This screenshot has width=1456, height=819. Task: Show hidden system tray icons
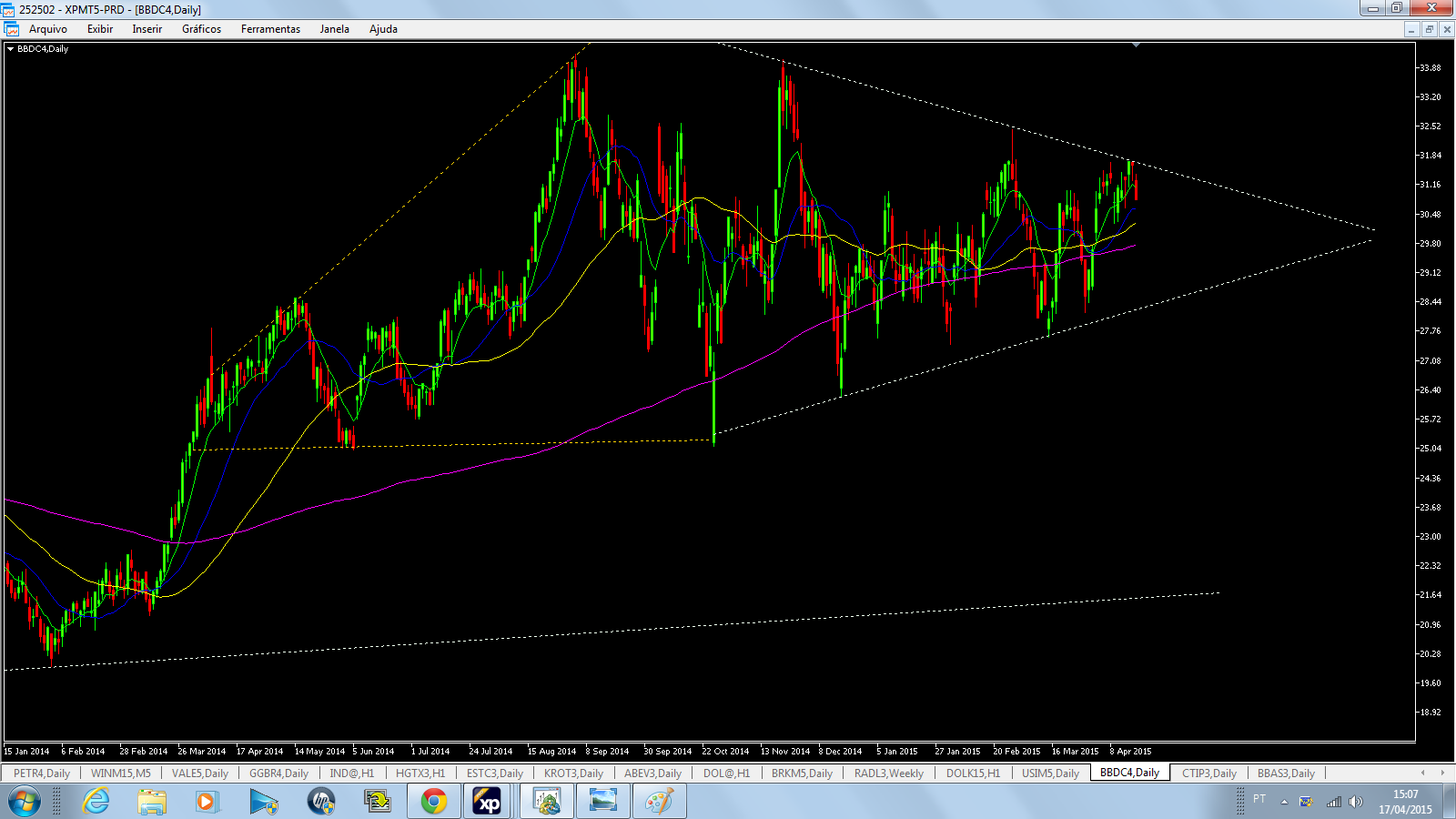point(1284,802)
